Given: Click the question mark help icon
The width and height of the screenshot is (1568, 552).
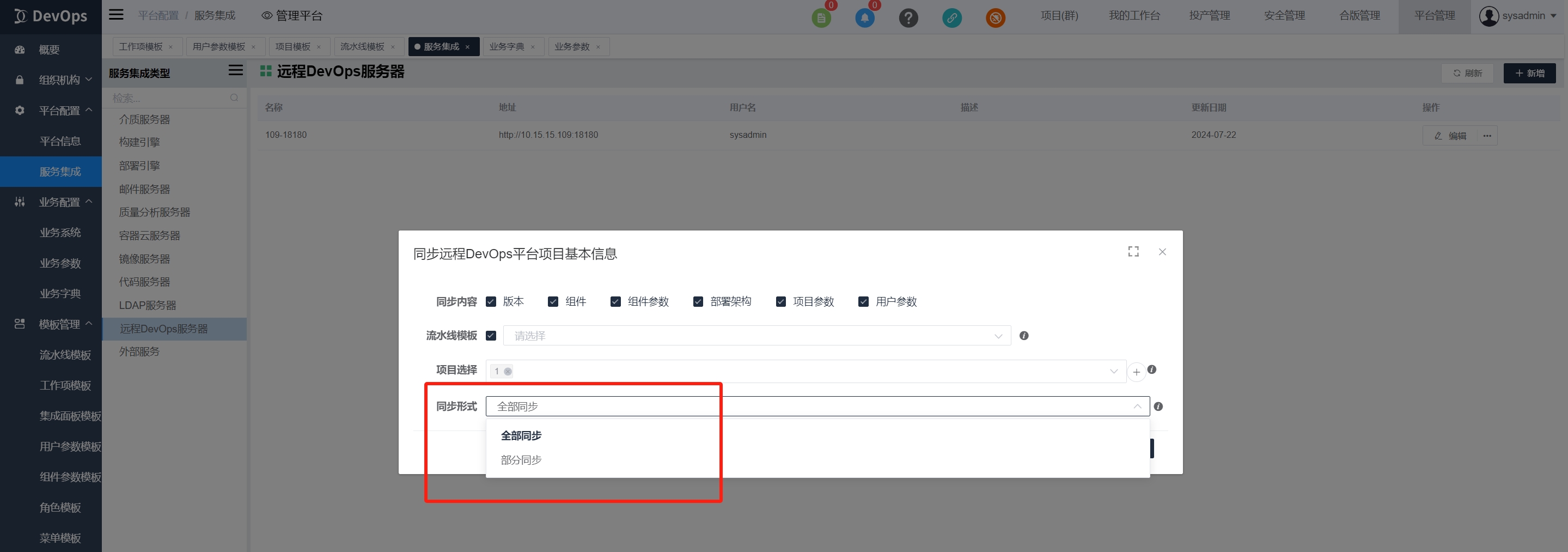Looking at the screenshot, I should coord(908,17).
